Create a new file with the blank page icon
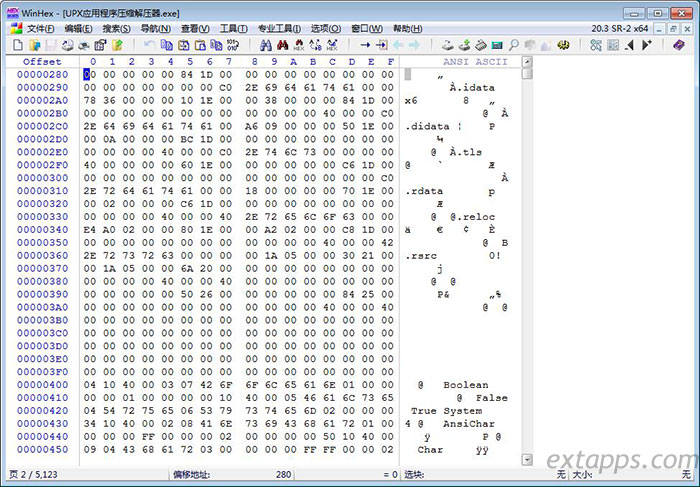 click(18, 45)
